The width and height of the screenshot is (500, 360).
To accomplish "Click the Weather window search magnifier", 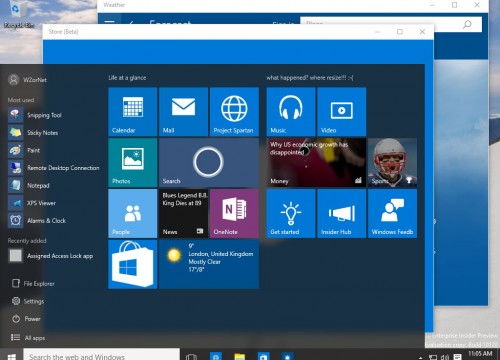I will point(467,24).
